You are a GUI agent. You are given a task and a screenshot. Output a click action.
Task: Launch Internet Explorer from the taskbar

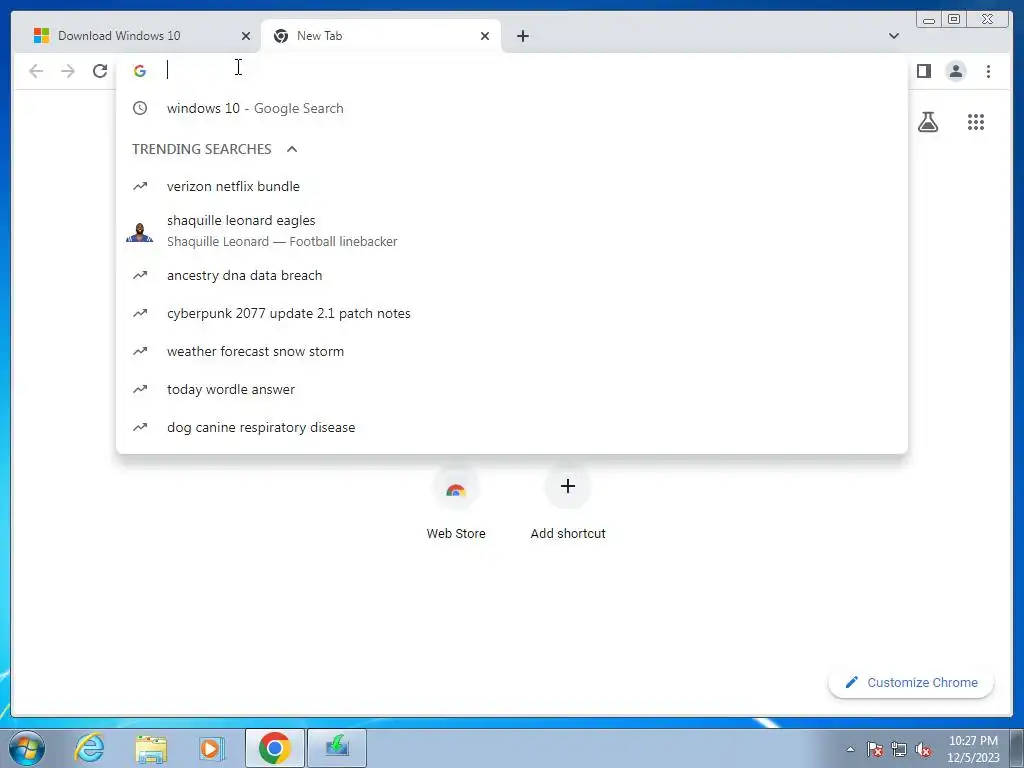tap(89, 748)
